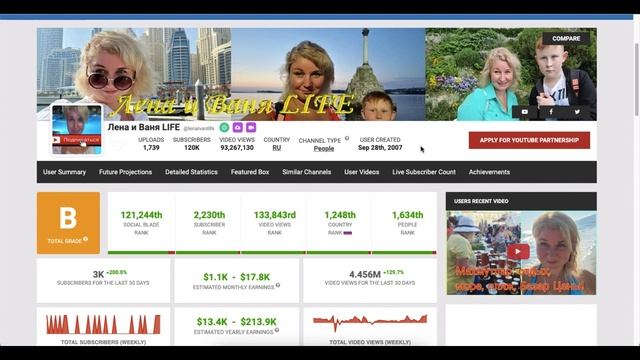Click Apply for YouTube Partnership button
Viewport: 640px width, 360px height.
[x=529, y=140]
